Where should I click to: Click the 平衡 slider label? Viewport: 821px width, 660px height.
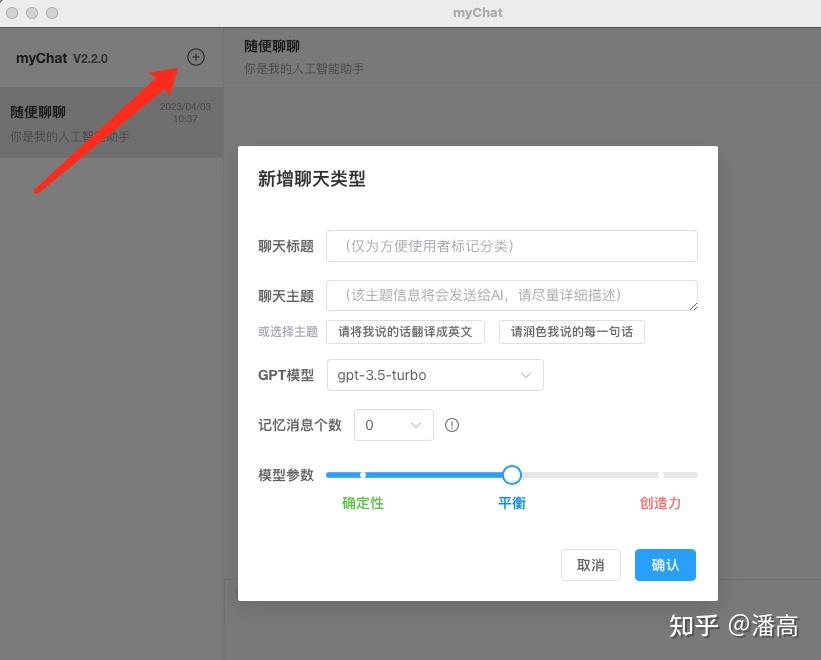[511, 503]
